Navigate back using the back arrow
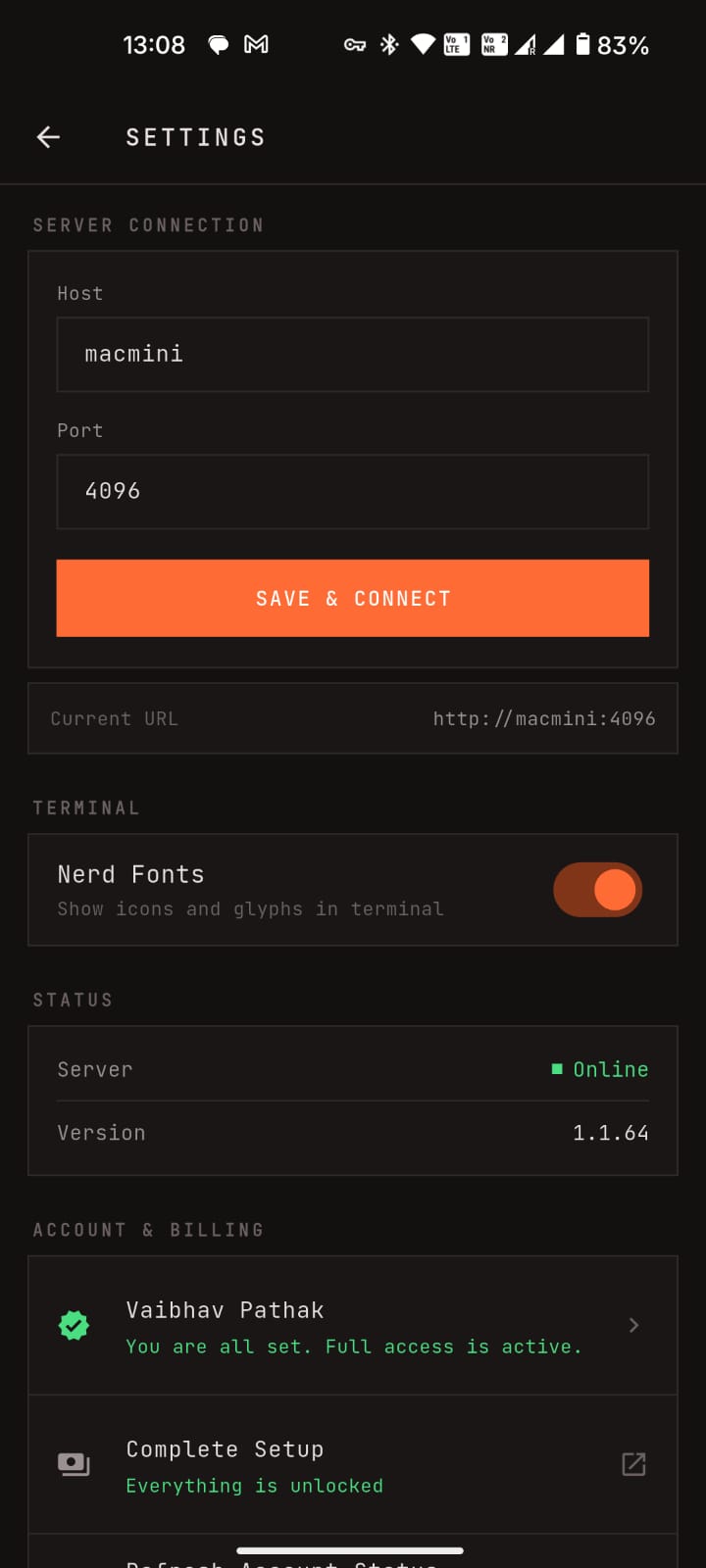706x1568 pixels. (48, 137)
